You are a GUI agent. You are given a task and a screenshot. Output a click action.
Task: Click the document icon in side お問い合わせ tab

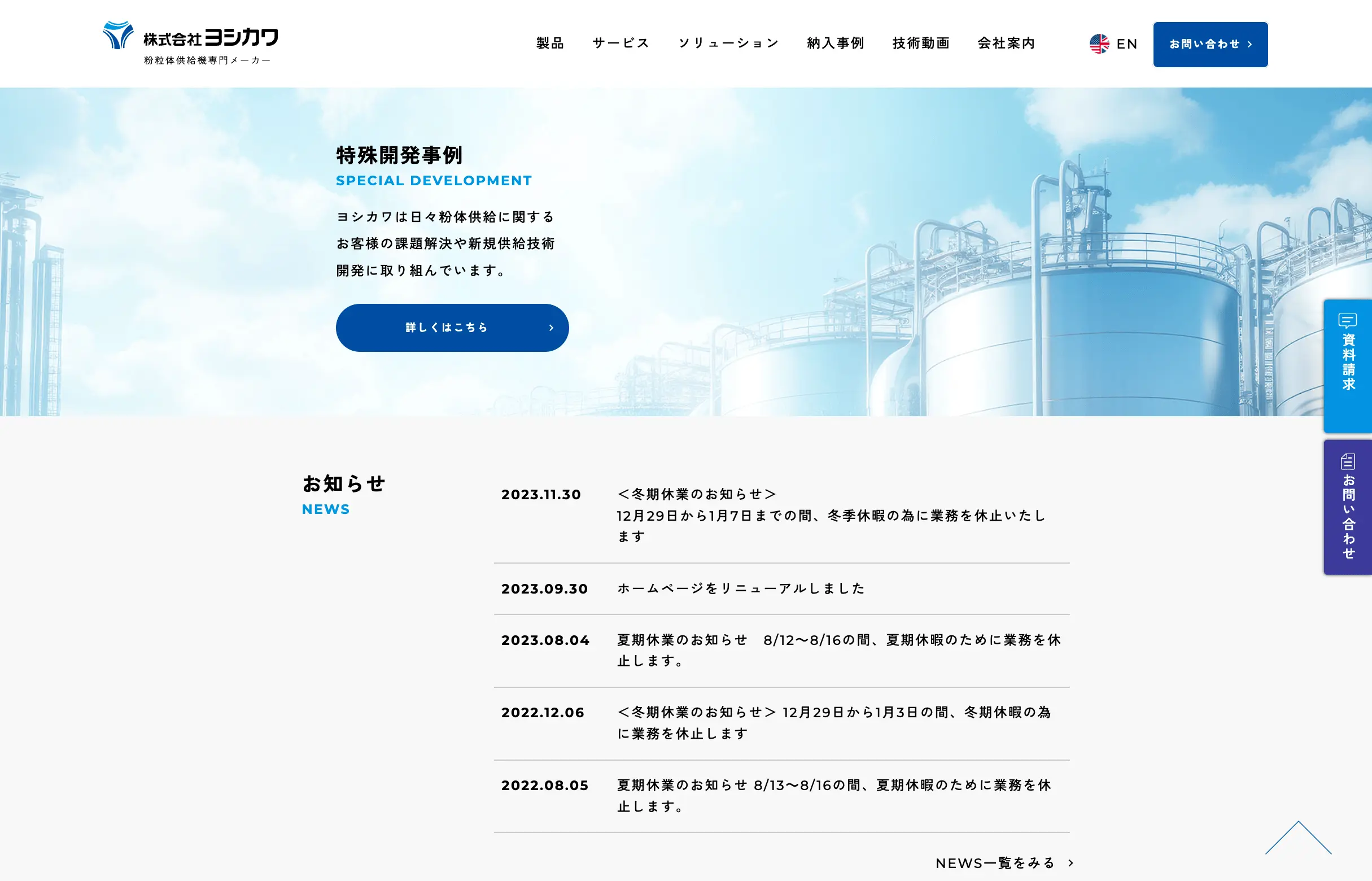click(1347, 461)
